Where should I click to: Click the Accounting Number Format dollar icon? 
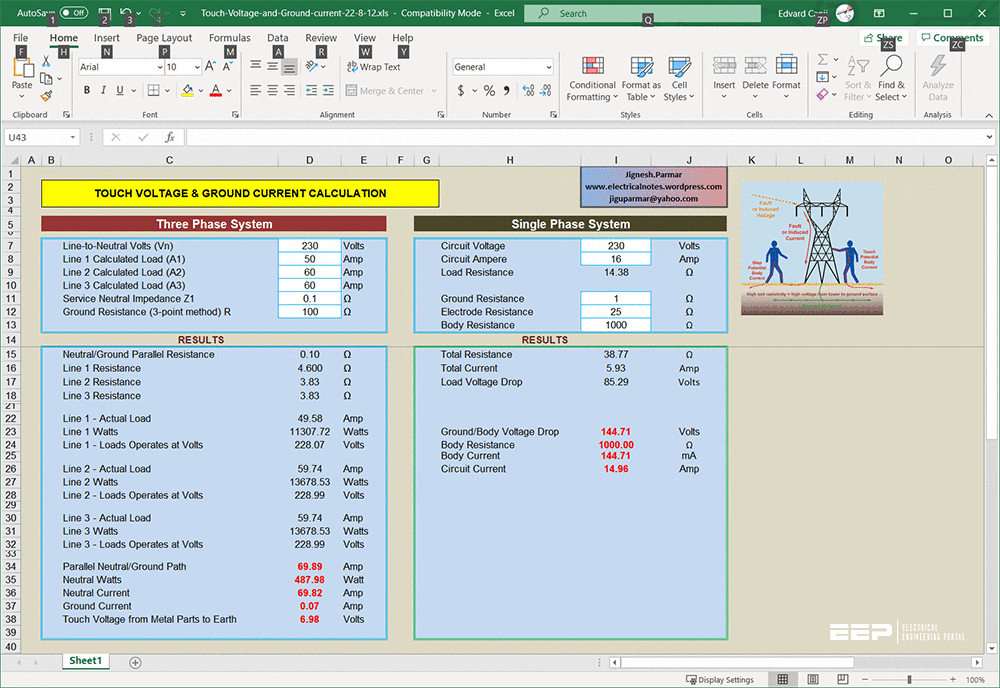(x=461, y=91)
